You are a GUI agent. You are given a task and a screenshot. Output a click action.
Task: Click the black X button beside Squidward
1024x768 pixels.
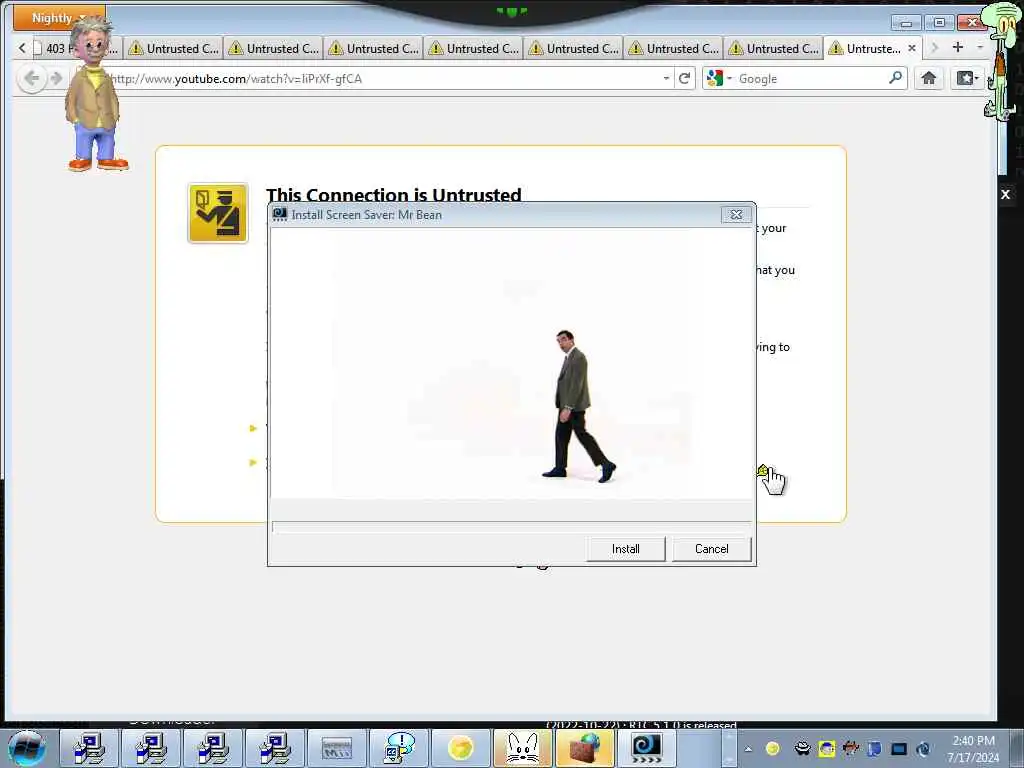pyautogui.click(x=1006, y=194)
